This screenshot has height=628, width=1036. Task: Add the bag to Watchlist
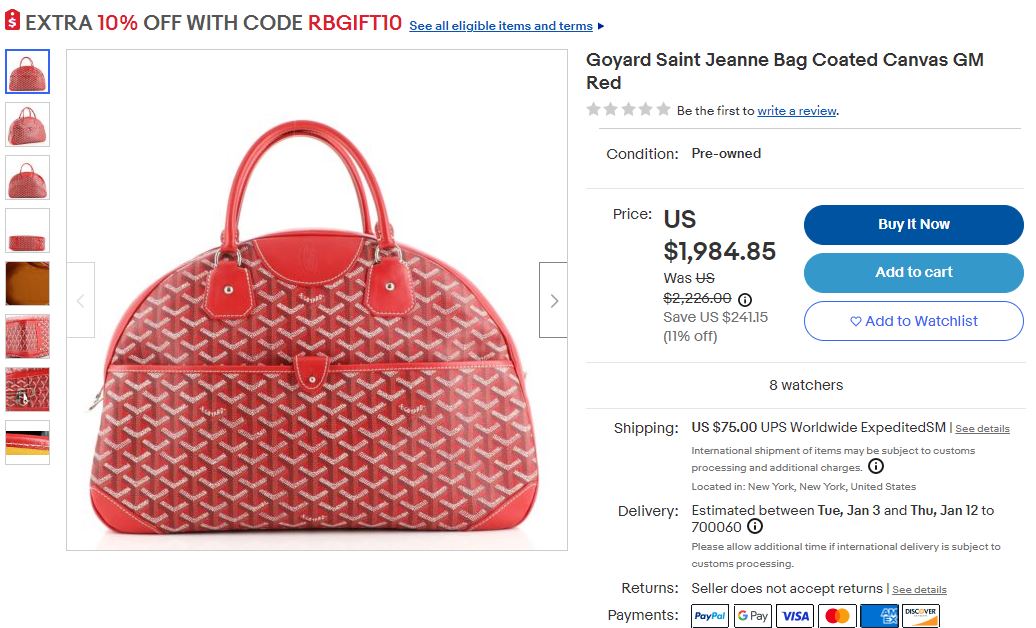point(913,321)
